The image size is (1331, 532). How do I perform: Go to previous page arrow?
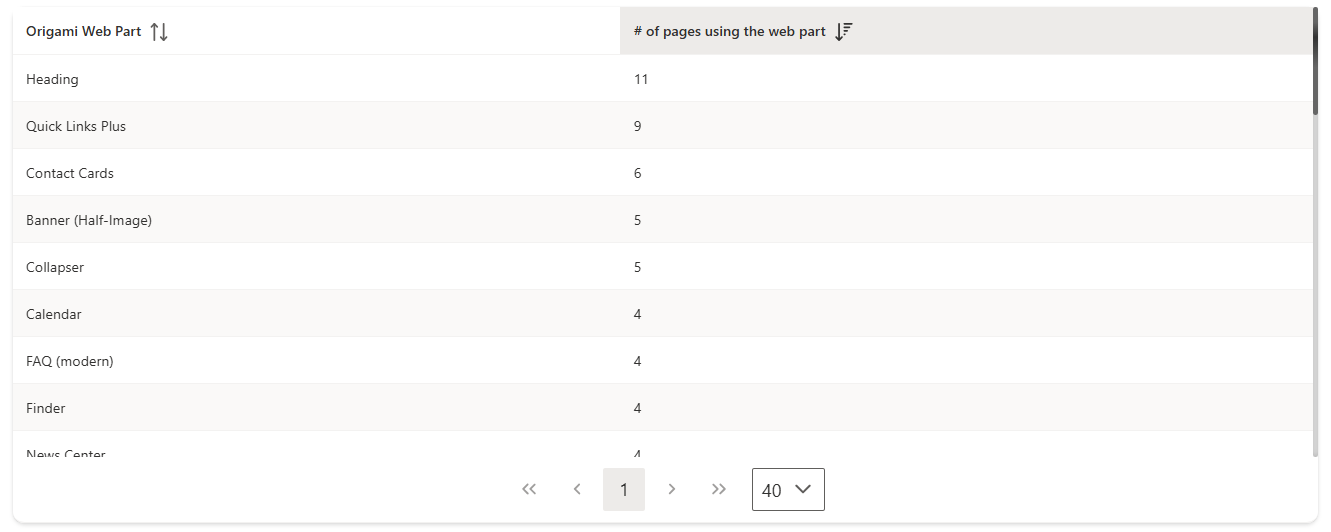[x=577, y=489]
